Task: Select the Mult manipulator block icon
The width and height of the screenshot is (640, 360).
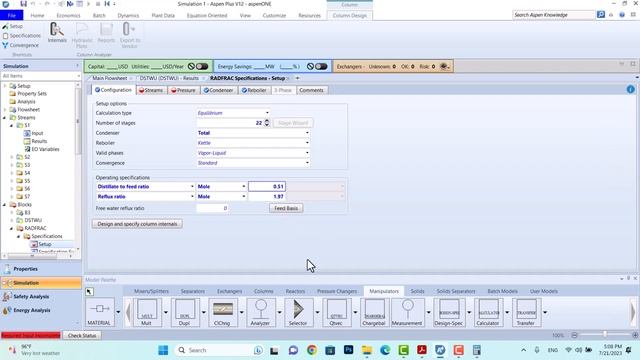Action: tap(147, 312)
